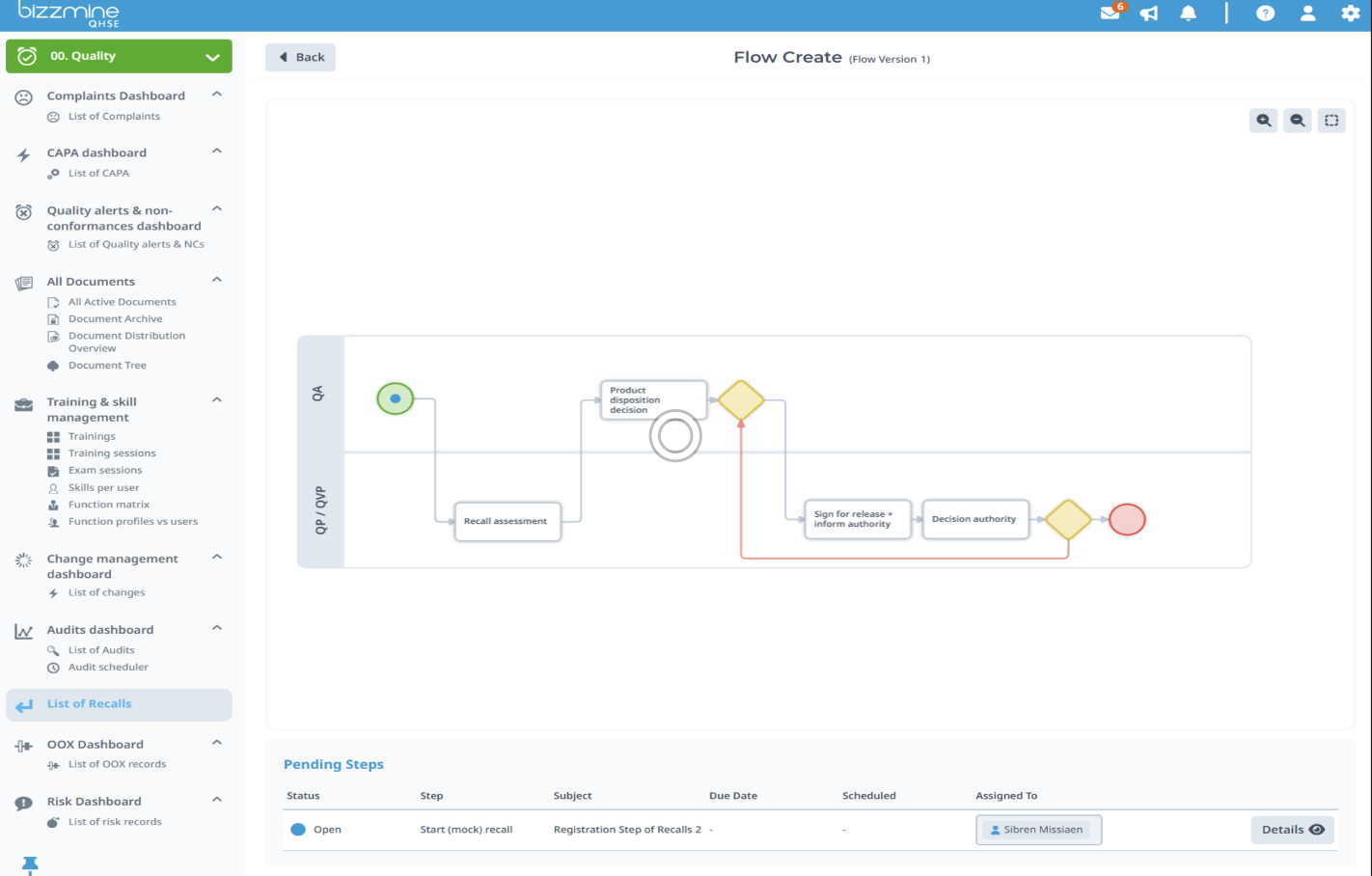Viewport: 1372px width, 876px height.
Task: Open Document Tree
Action: coord(107,366)
